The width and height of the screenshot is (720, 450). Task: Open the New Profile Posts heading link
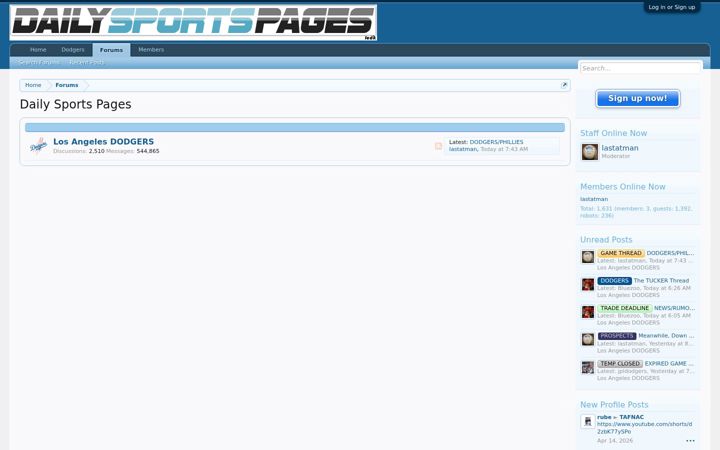tap(614, 405)
